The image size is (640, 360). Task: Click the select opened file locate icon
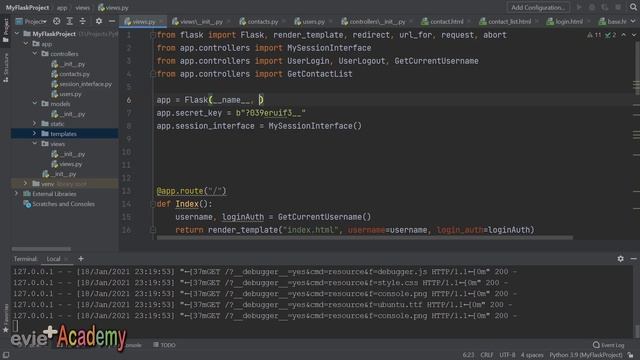(x=57, y=21)
